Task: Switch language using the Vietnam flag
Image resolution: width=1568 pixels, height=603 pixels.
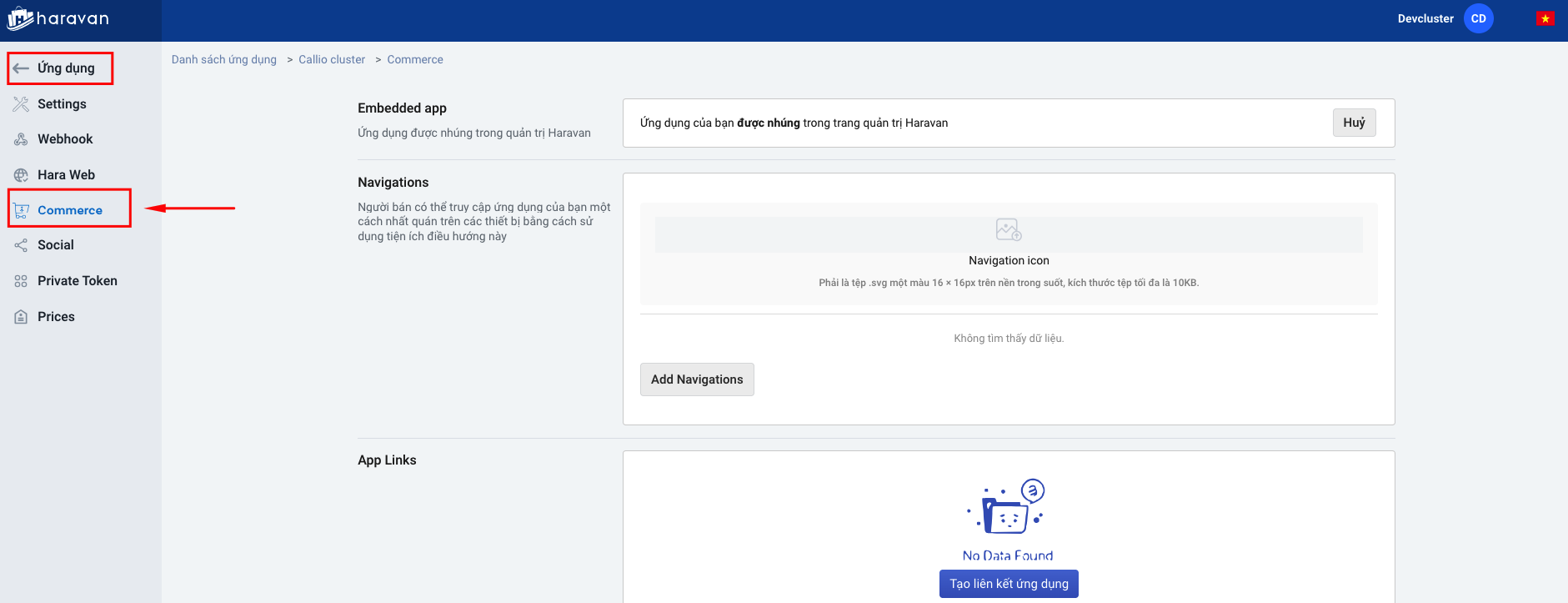Action: (x=1545, y=18)
